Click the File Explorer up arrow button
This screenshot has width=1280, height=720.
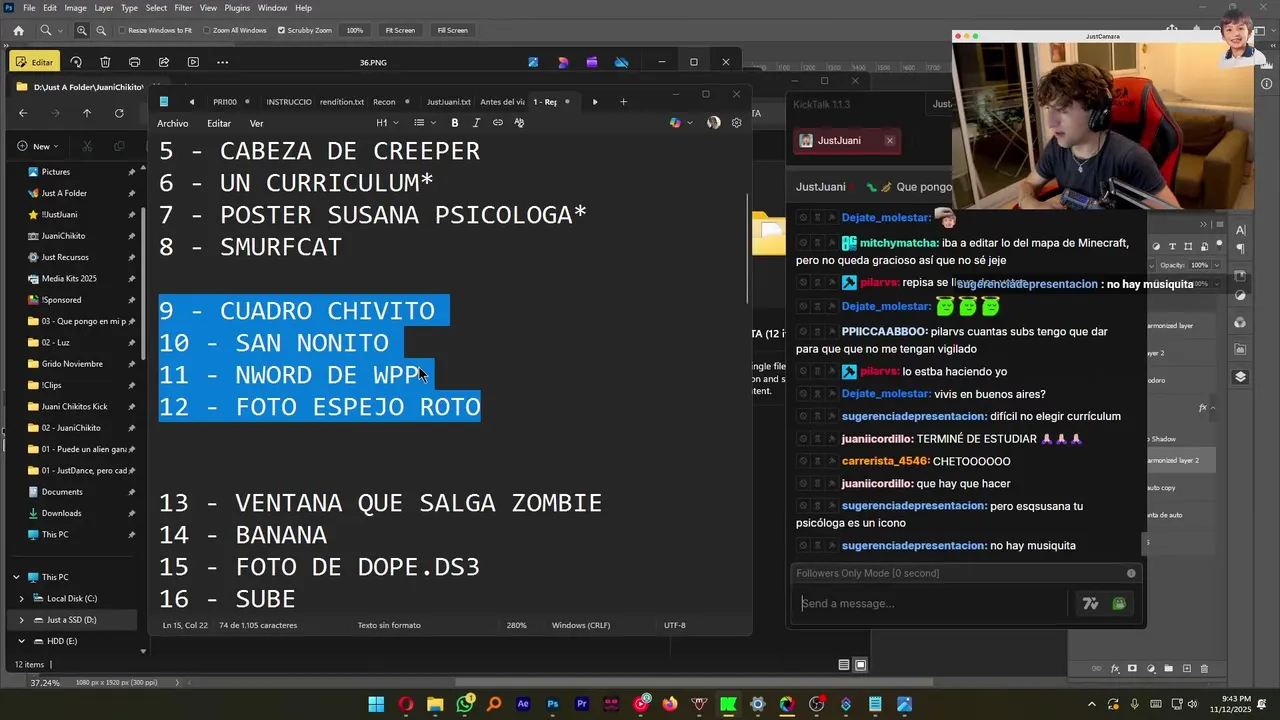point(87,113)
